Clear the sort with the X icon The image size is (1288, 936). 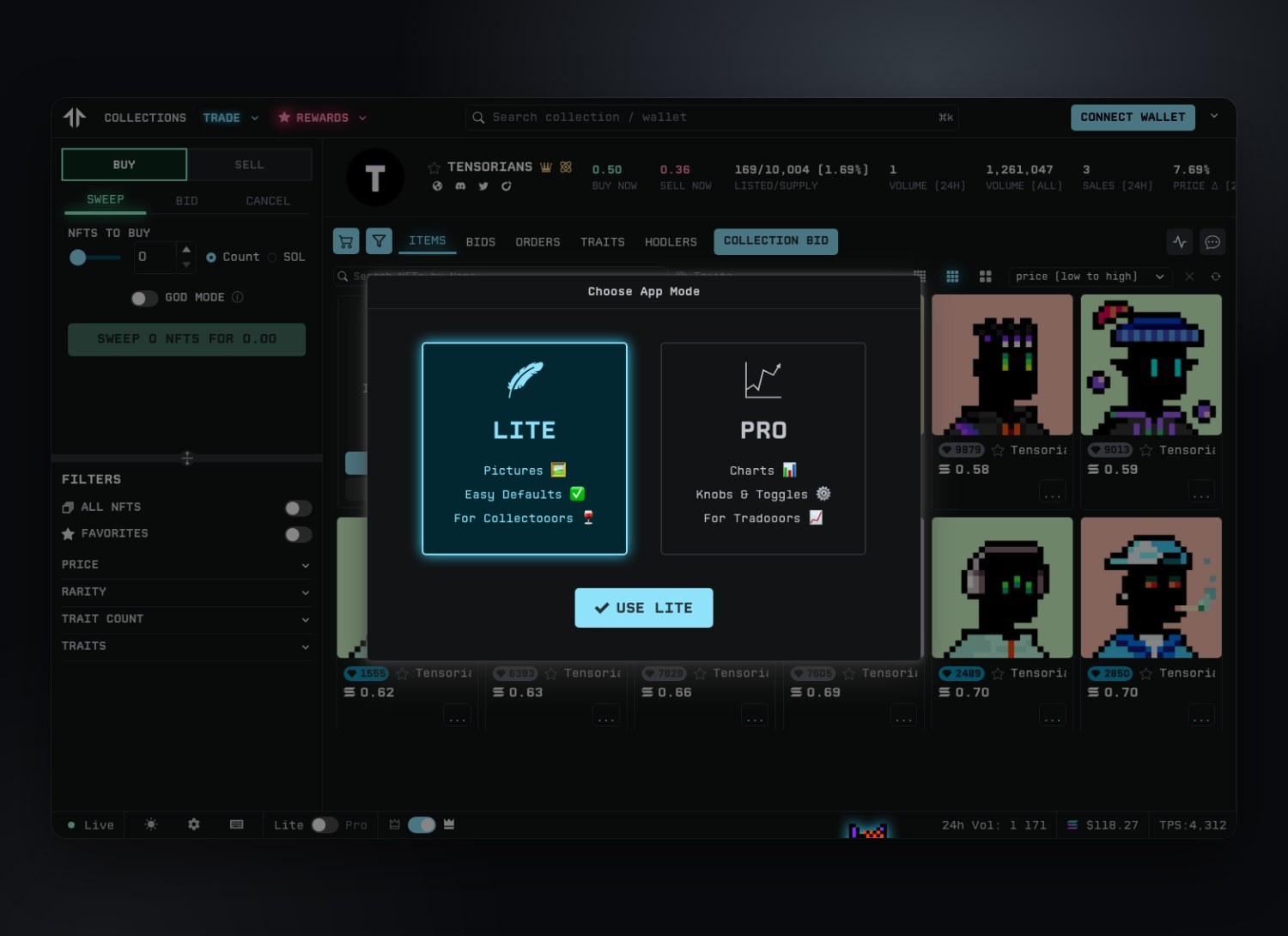[x=1189, y=277]
